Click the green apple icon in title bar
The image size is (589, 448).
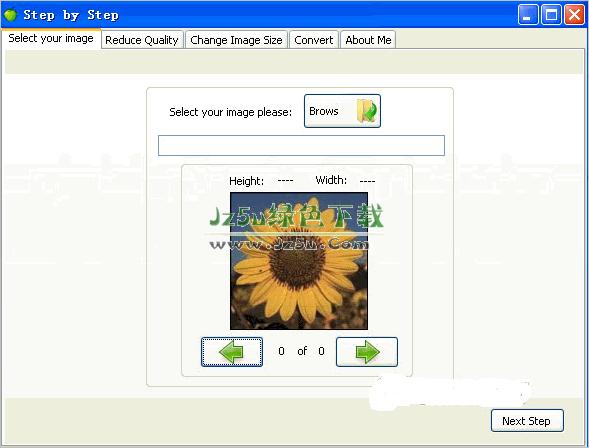(x=11, y=15)
